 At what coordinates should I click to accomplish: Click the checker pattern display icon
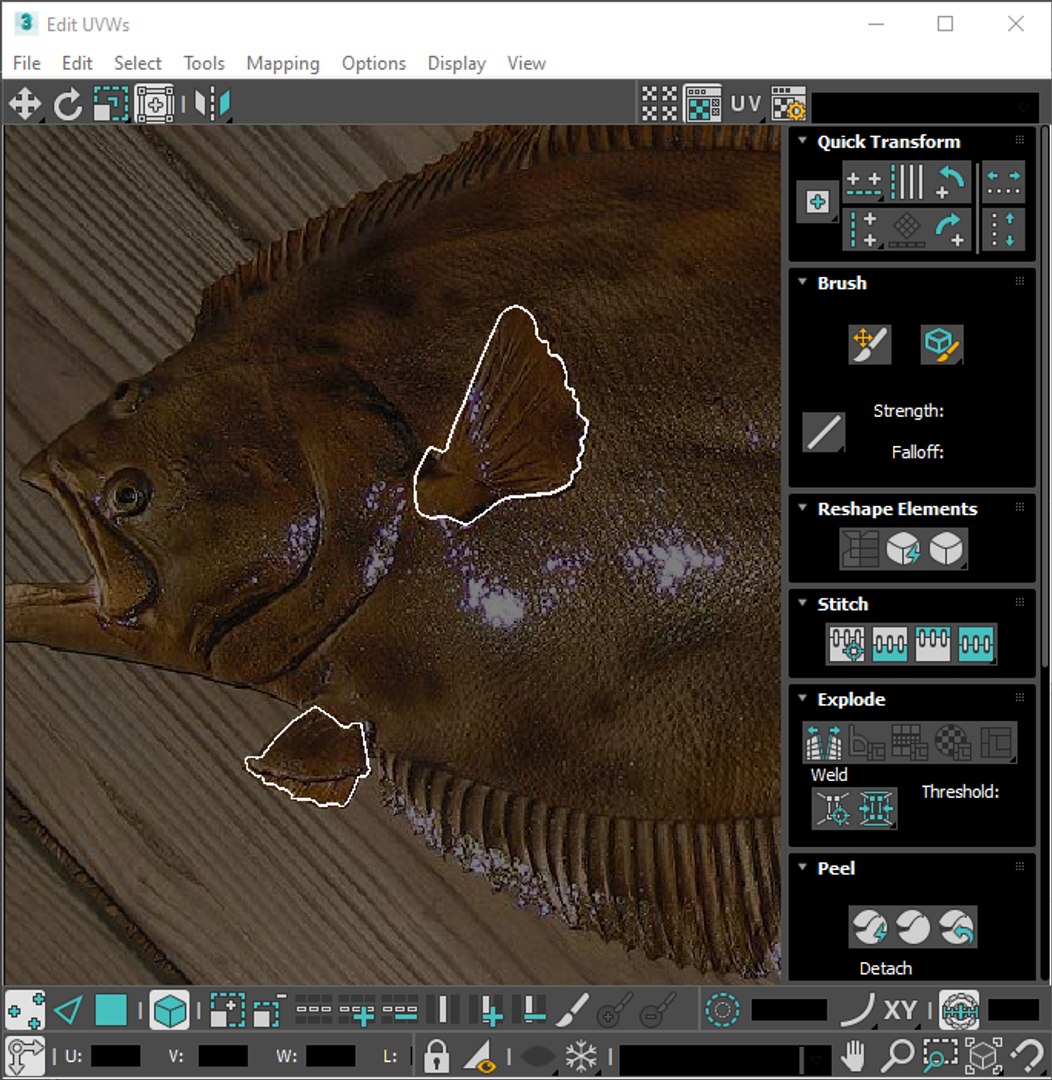tap(659, 104)
